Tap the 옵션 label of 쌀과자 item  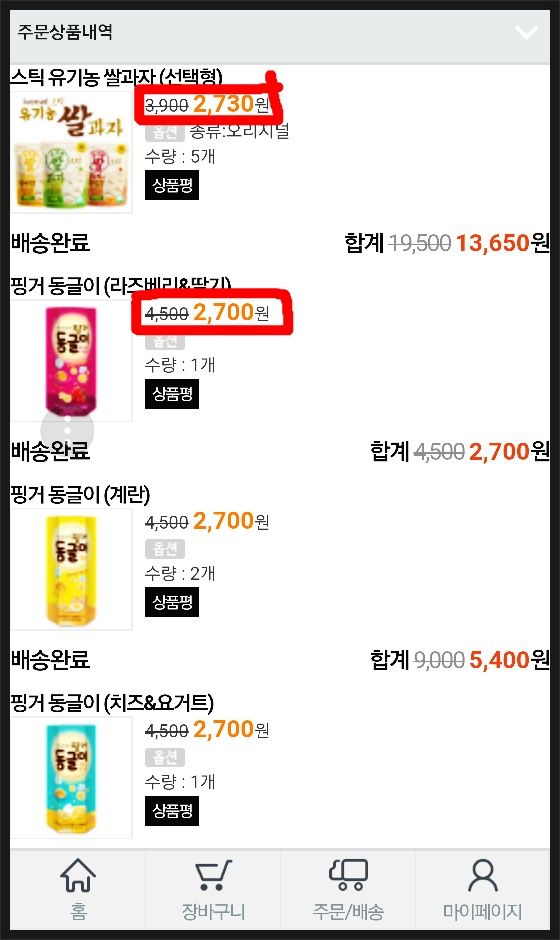pyautogui.click(x=165, y=131)
